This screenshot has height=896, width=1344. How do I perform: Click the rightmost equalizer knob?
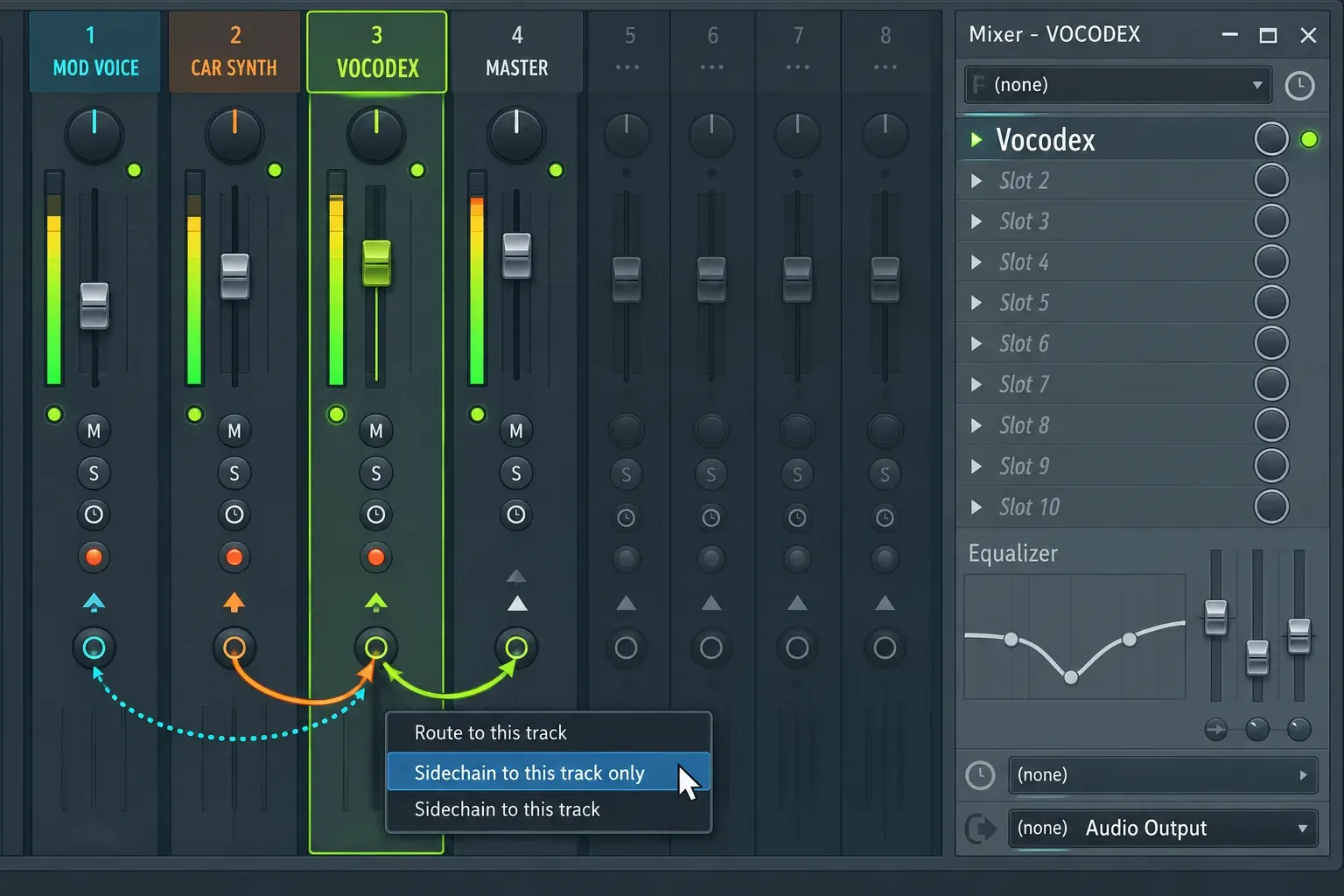click(1299, 729)
